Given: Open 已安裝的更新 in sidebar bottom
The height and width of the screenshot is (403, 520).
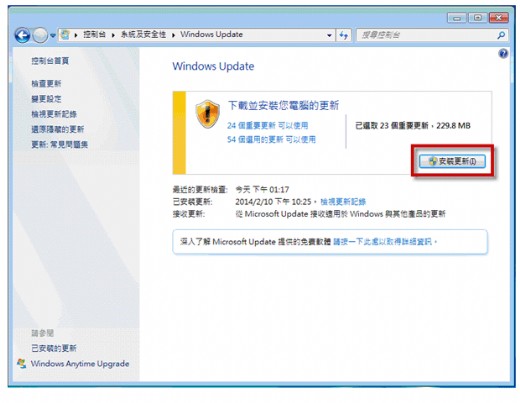Looking at the screenshot, I should [x=54, y=348].
